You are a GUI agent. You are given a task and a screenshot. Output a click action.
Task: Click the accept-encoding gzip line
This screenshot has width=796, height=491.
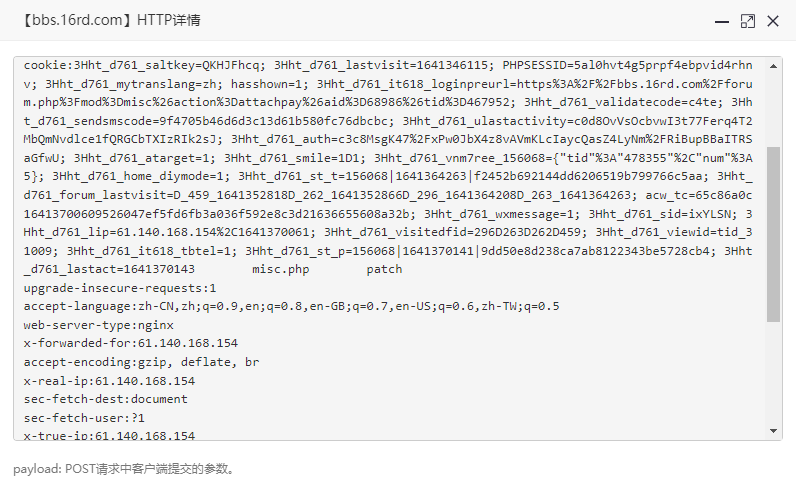click(141, 362)
